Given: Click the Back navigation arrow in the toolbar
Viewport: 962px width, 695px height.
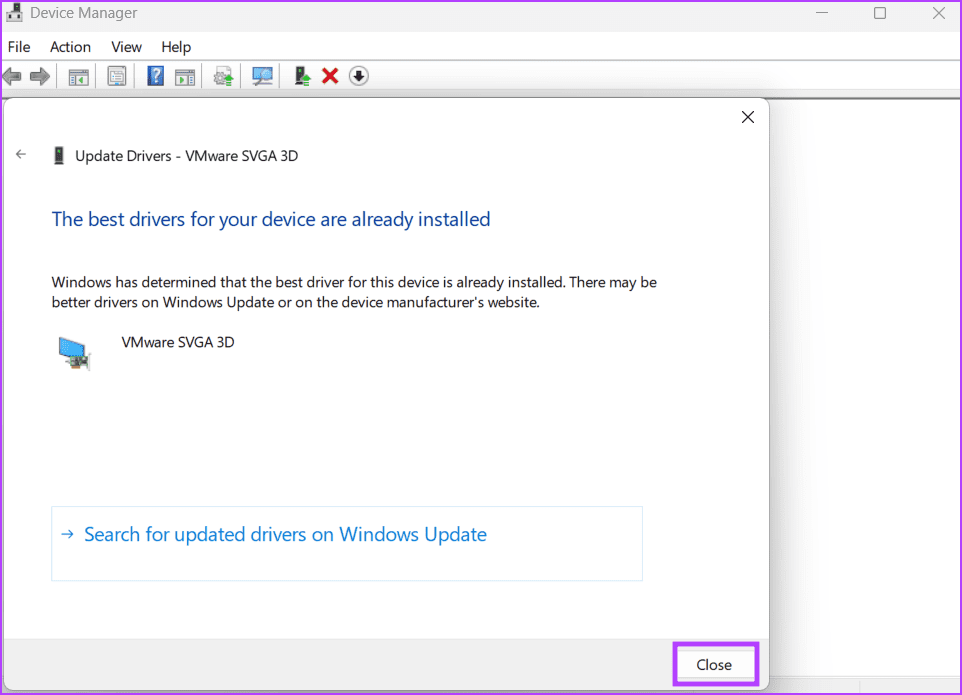Looking at the screenshot, I should coord(12,76).
